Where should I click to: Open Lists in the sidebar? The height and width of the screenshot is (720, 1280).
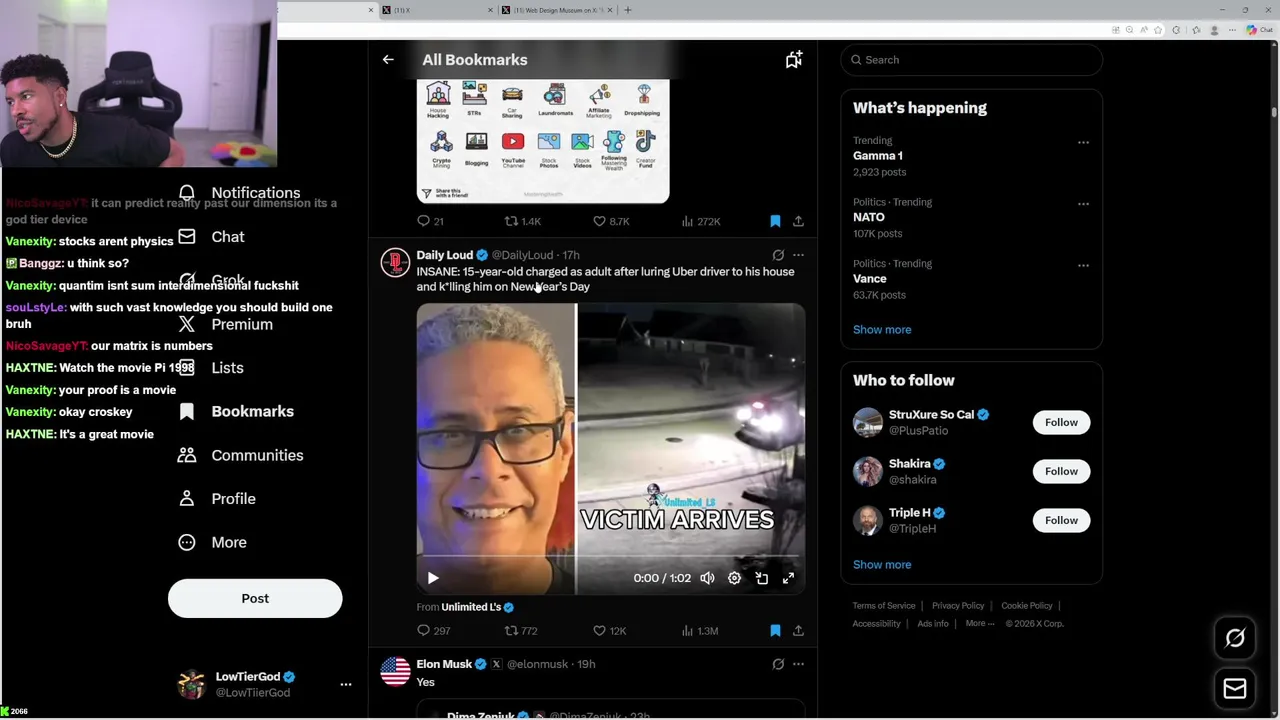211,368
